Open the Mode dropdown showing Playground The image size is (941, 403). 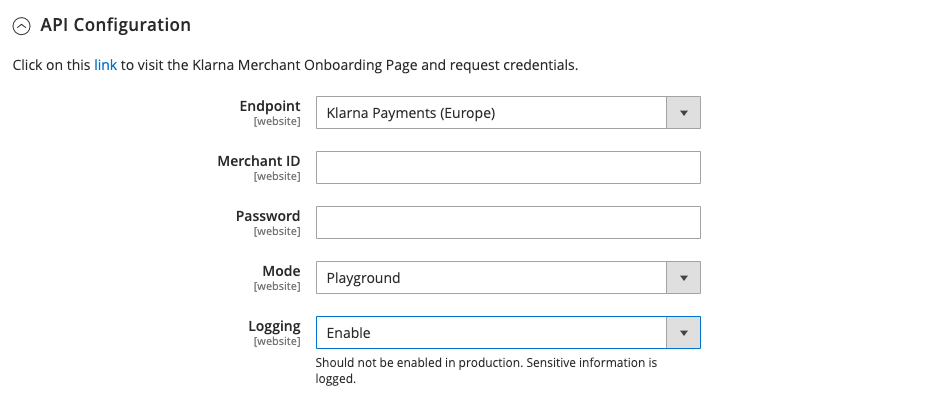[x=508, y=278]
